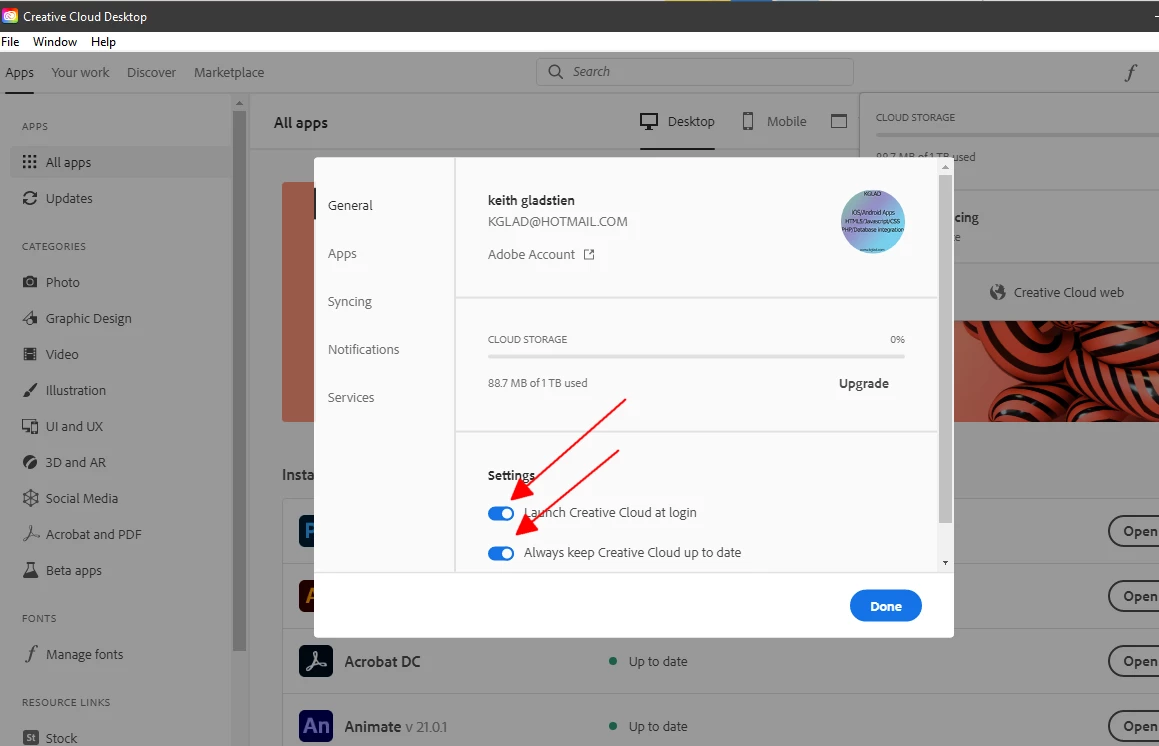Click the preferences dialog scrollbar thumb
1159x746 pixels.
coord(945,349)
